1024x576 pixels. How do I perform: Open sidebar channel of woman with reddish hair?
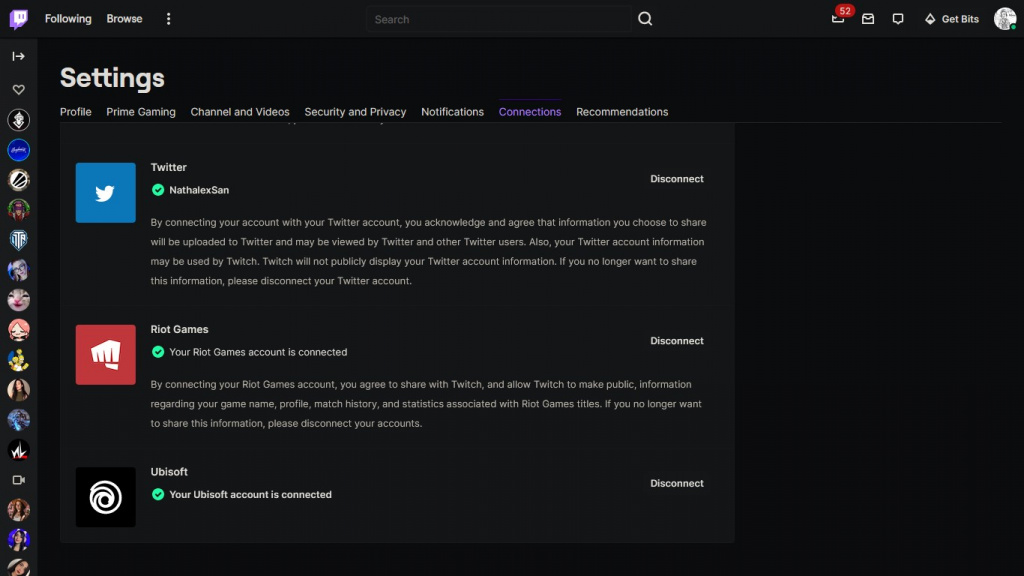[18, 510]
